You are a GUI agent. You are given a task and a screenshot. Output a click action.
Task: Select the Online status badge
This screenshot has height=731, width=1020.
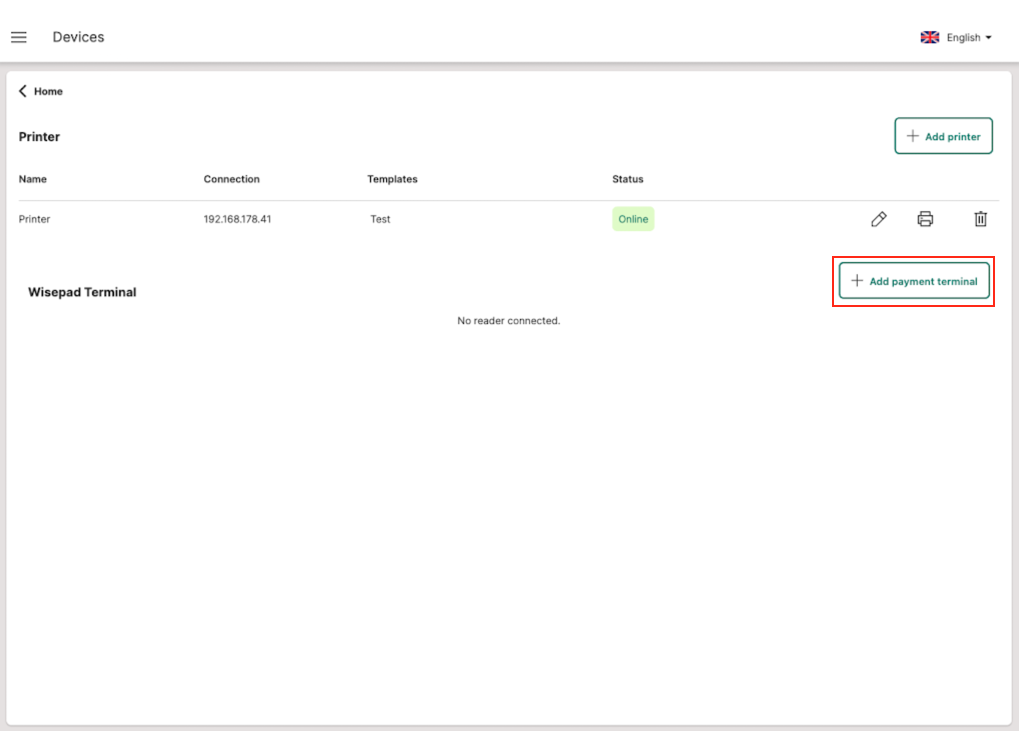coord(633,219)
